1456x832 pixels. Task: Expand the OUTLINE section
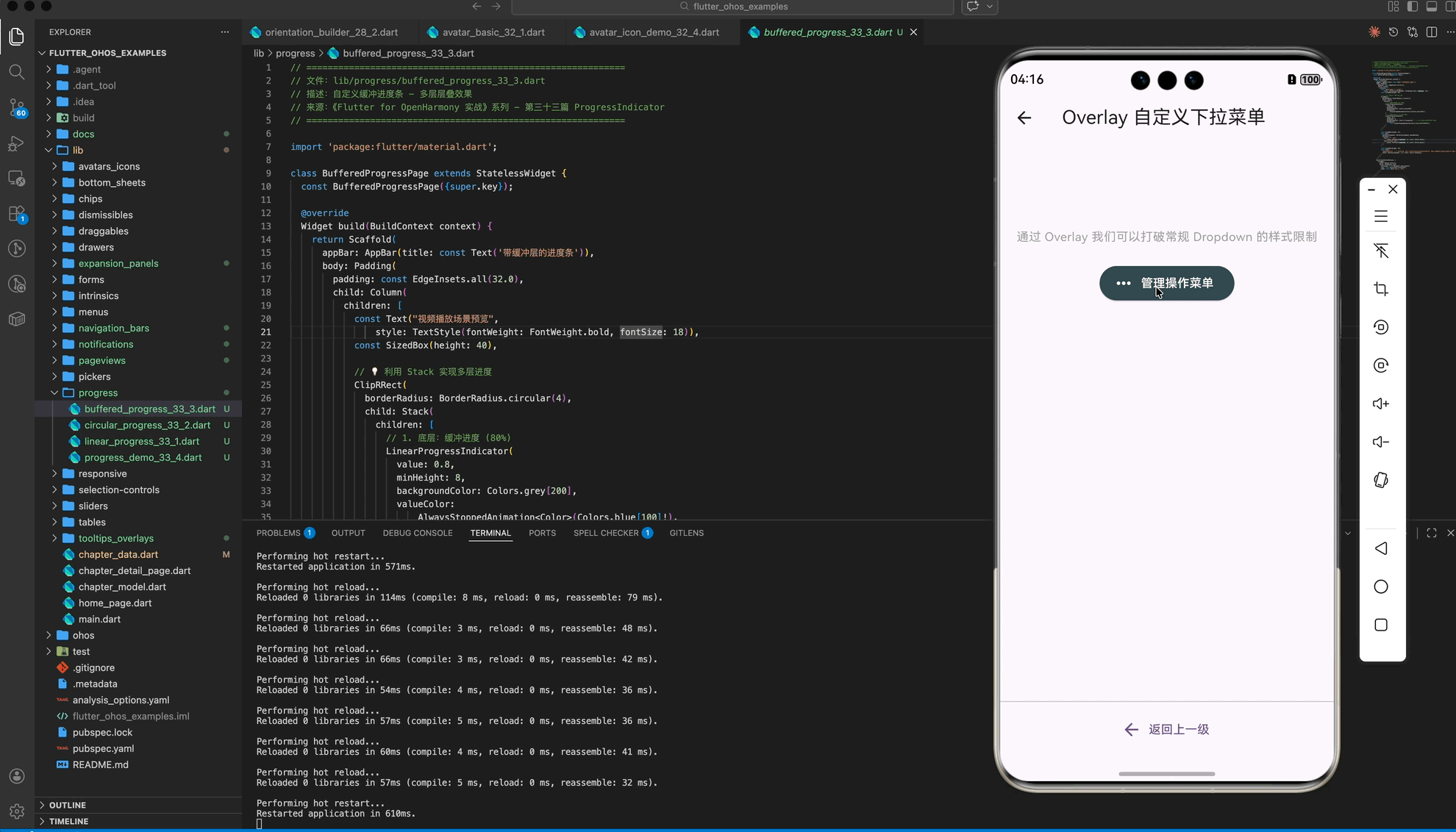(68, 805)
